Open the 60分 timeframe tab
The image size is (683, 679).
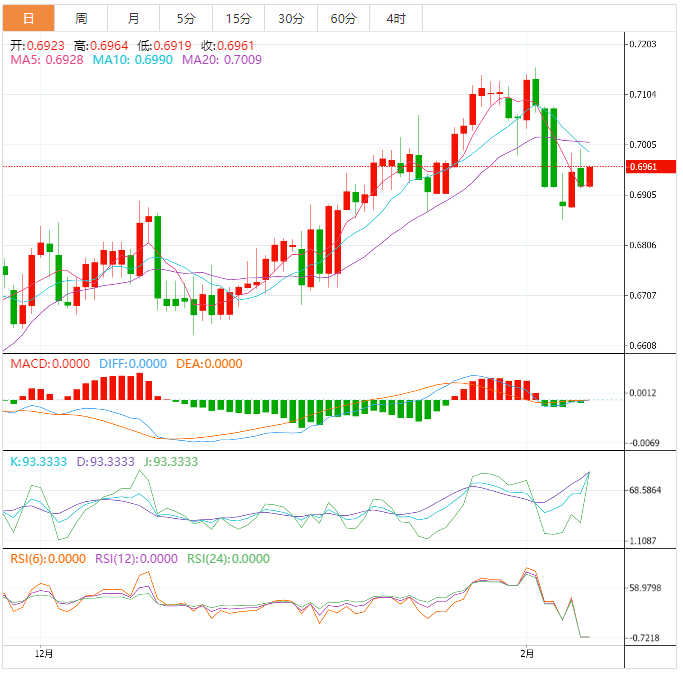tap(343, 18)
